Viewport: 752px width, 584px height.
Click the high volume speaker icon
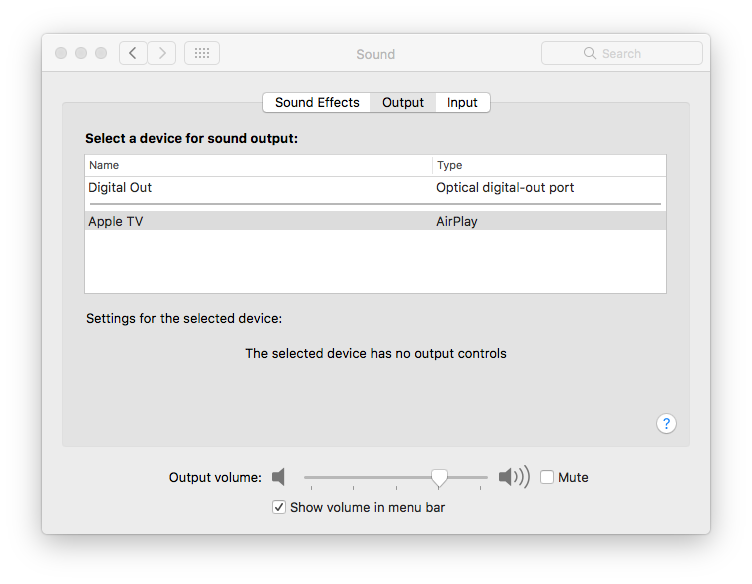(514, 477)
